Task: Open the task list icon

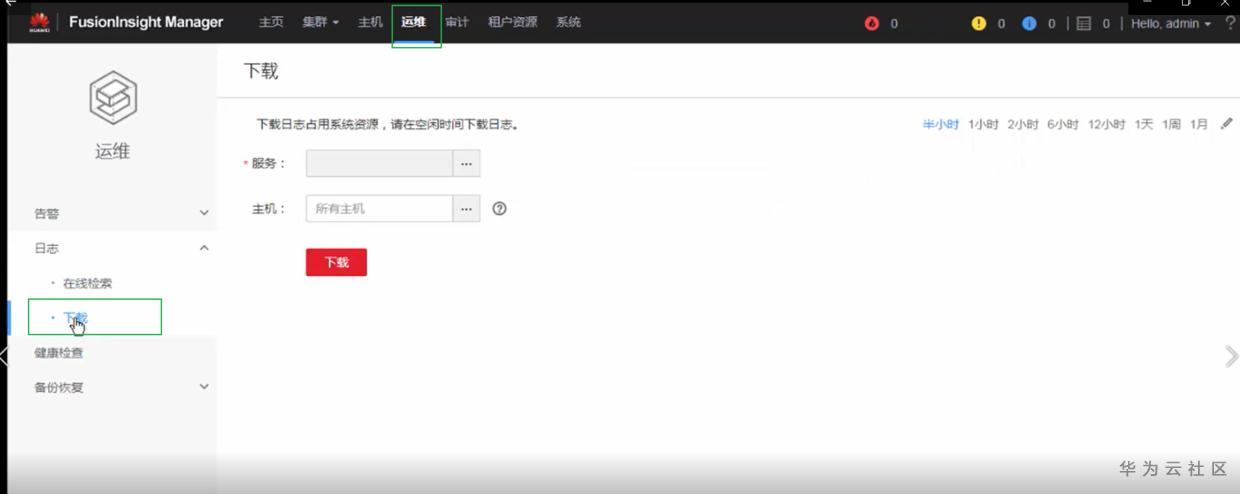Action: coord(1084,23)
